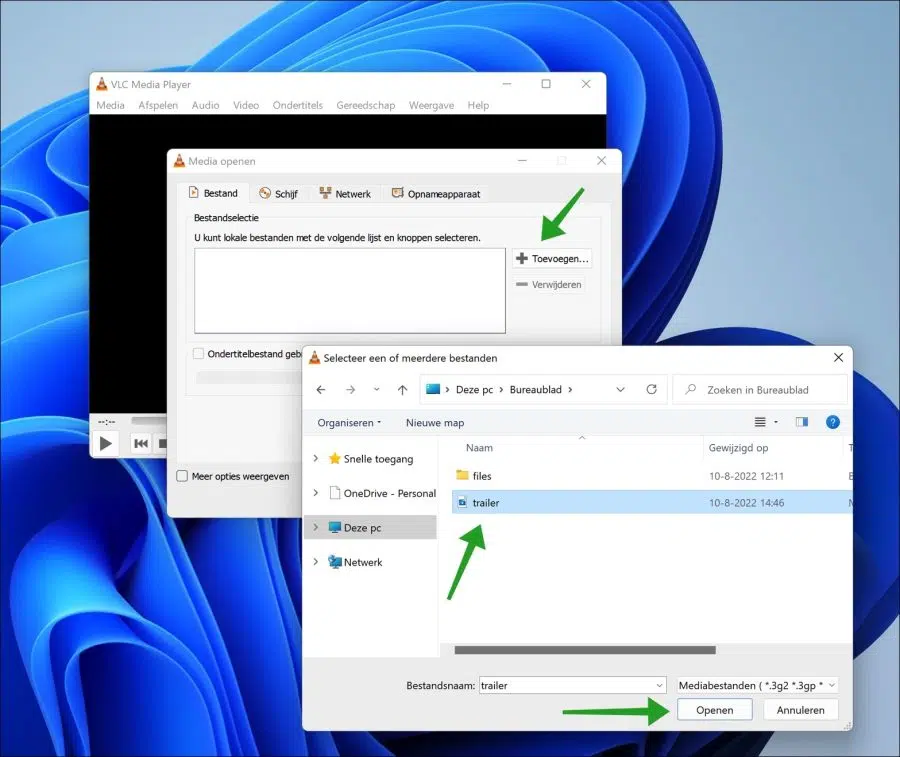
Task: Click the search magnifier icon in Bureaublad search
Action: [691, 389]
